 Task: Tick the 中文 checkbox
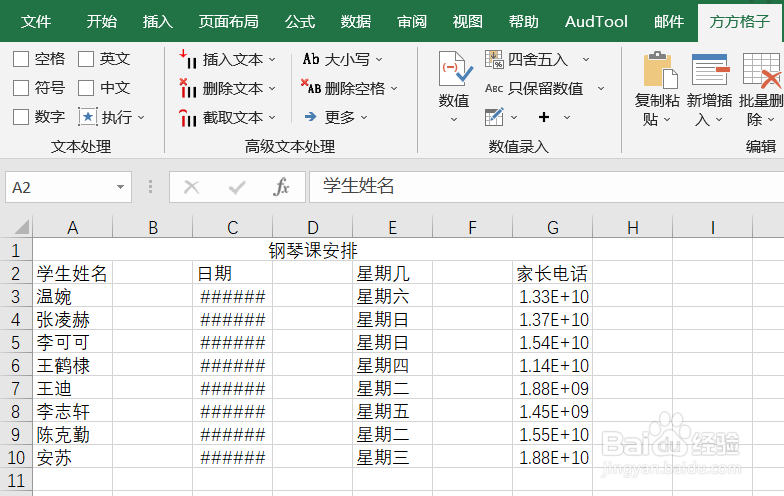pos(86,88)
